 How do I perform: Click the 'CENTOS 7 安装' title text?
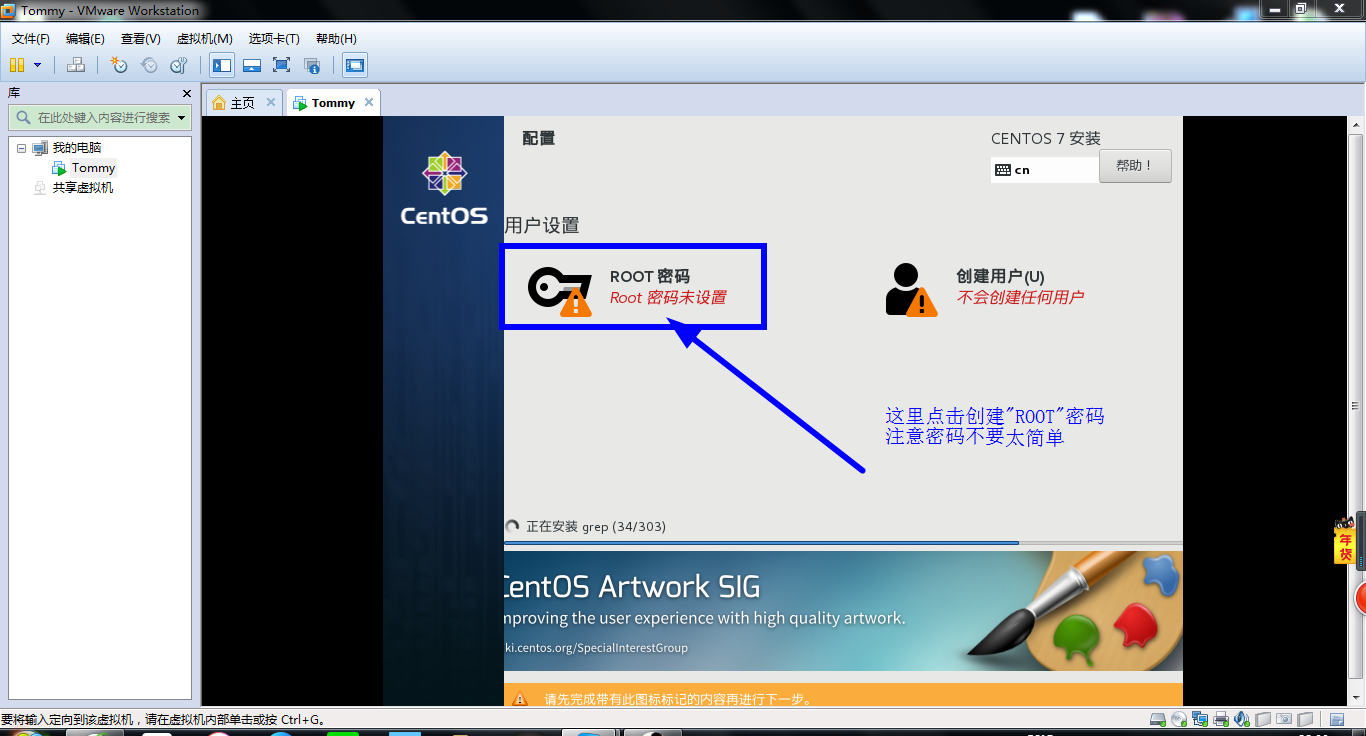click(x=1046, y=139)
